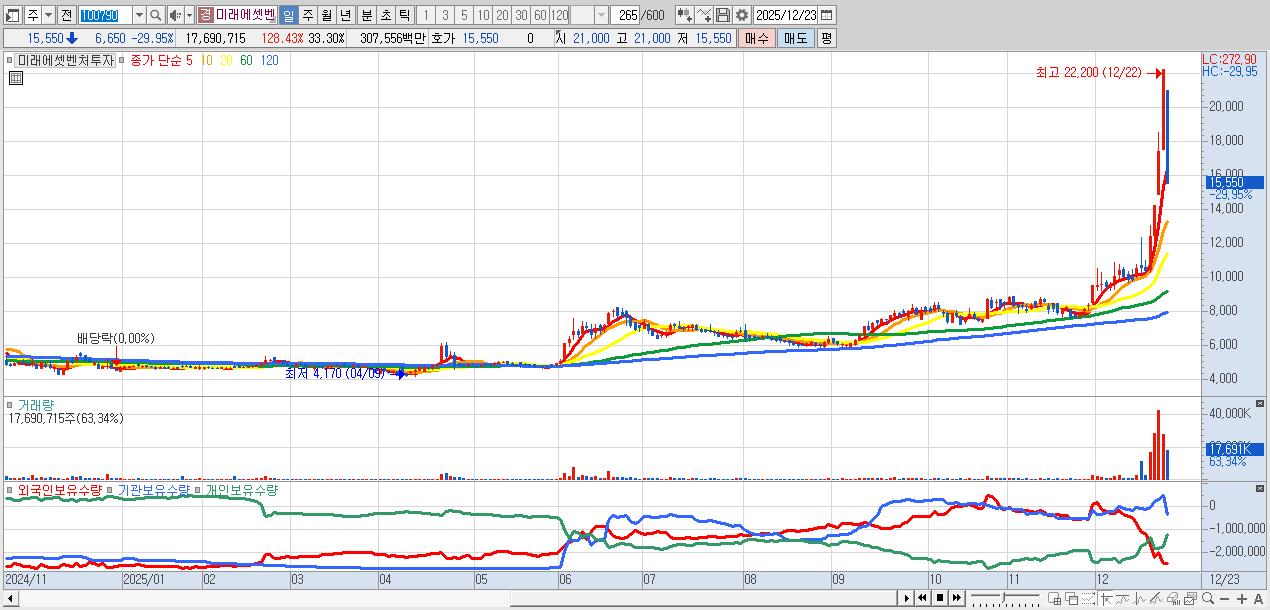Viewport: 1270px width, 610px height.
Task: Click the minus zoom-out icon at bottom
Action: [1224, 598]
